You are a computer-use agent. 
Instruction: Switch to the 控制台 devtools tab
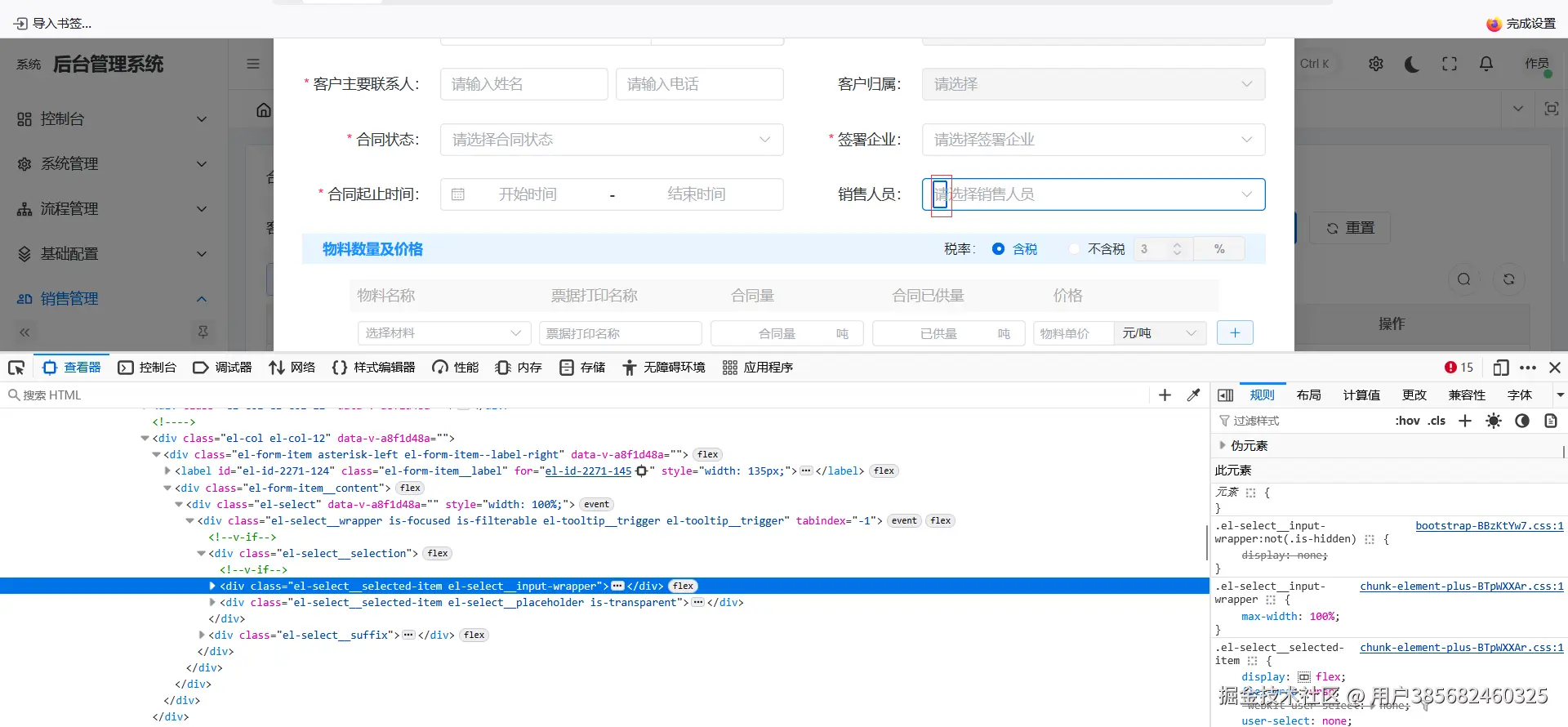[x=148, y=368]
